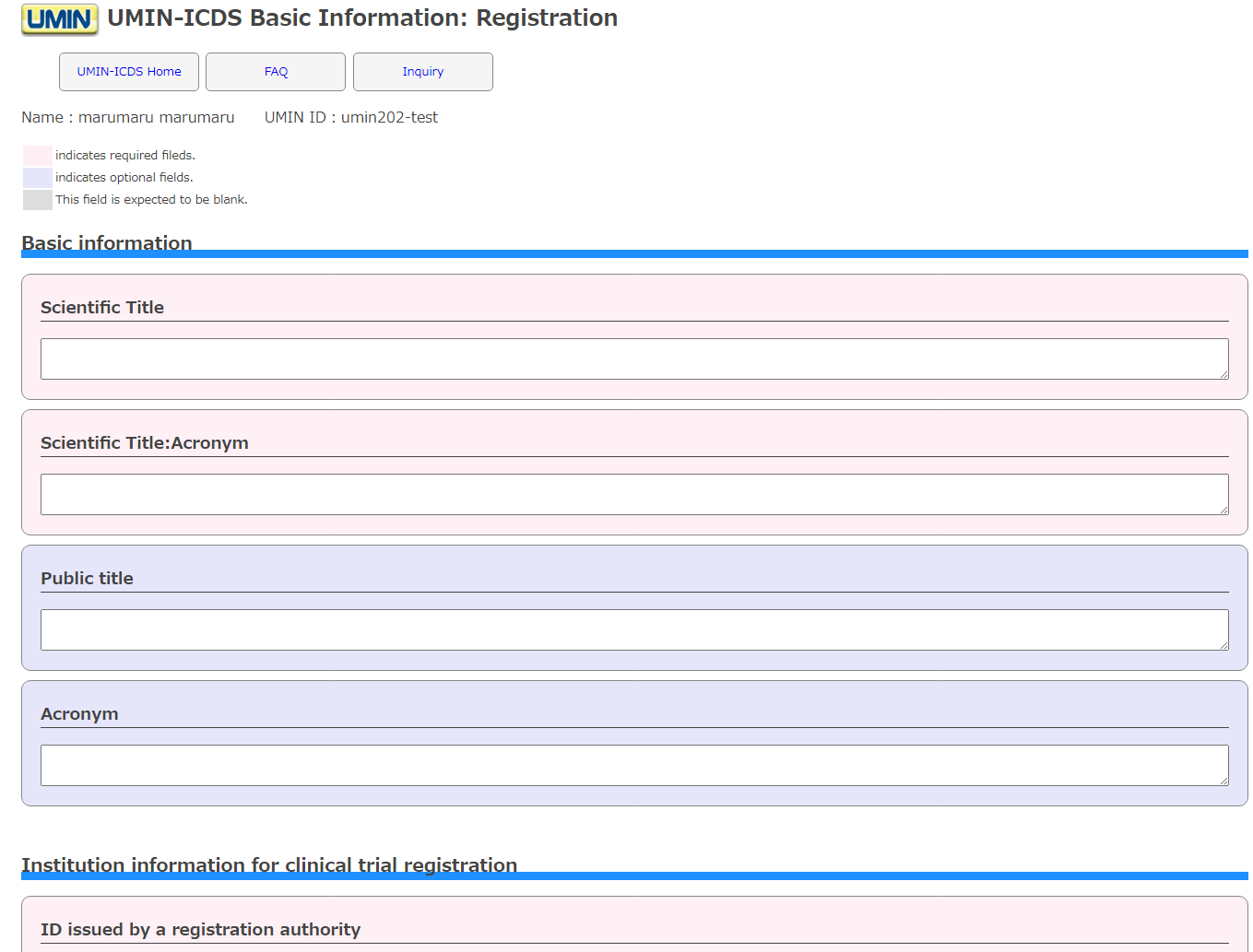This screenshot has height=952, width=1253.
Task: Click the Acronym input box
Action: coord(633,765)
